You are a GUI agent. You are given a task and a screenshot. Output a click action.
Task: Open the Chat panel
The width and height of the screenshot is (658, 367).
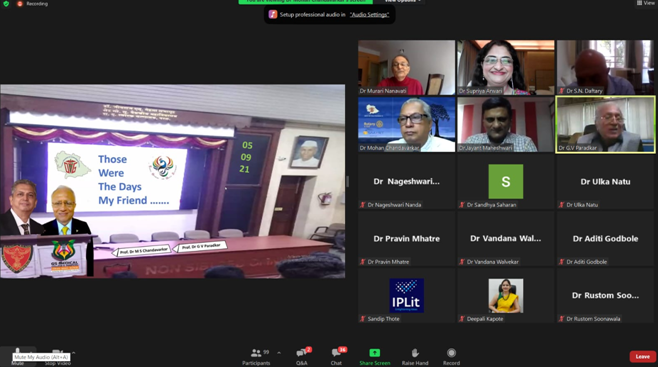(337, 357)
